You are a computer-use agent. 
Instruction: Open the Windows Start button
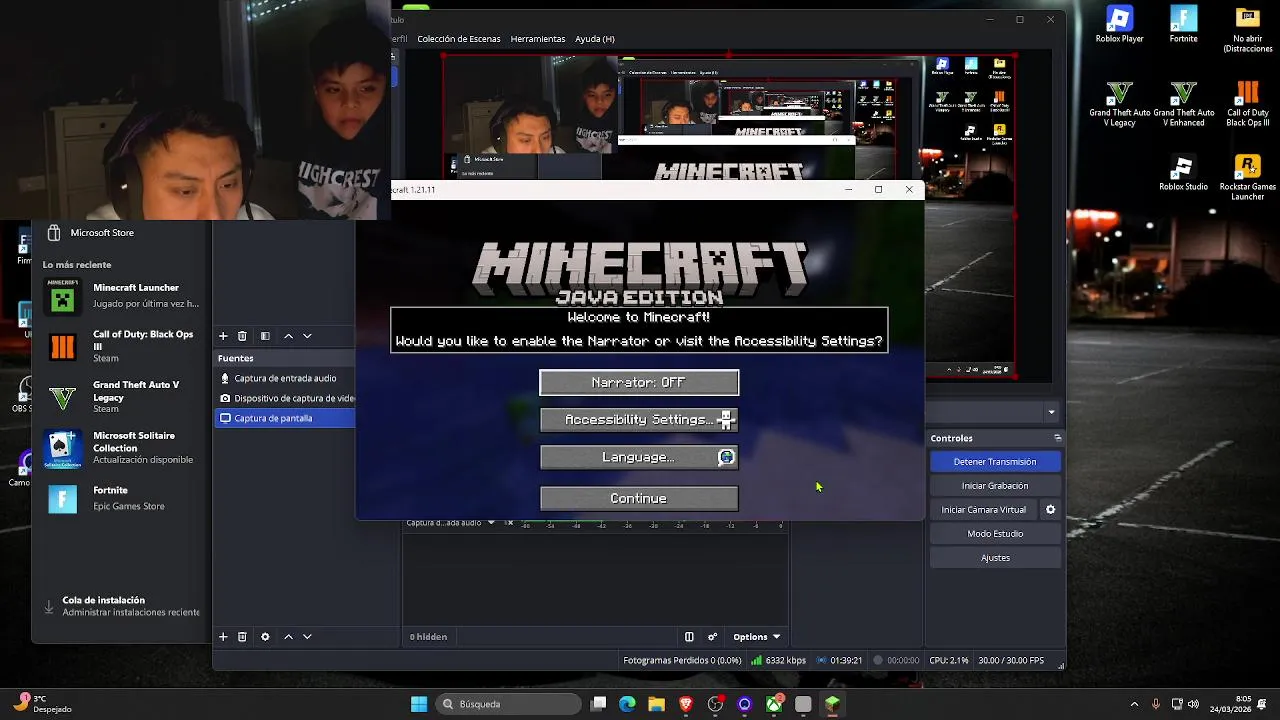(419, 704)
